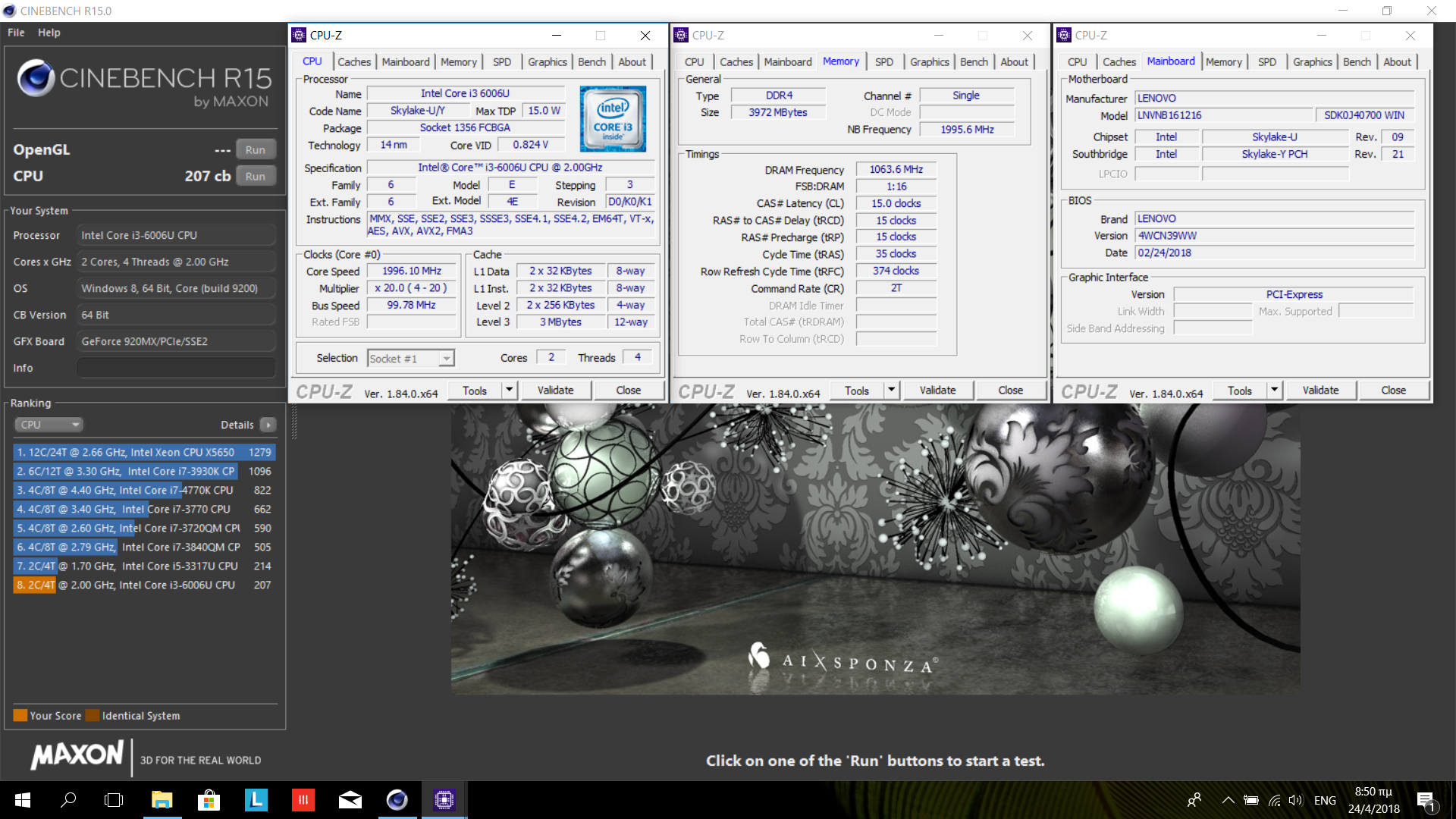Click the Info input field
Viewport: 1456px width, 819px height.
coord(176,368)
